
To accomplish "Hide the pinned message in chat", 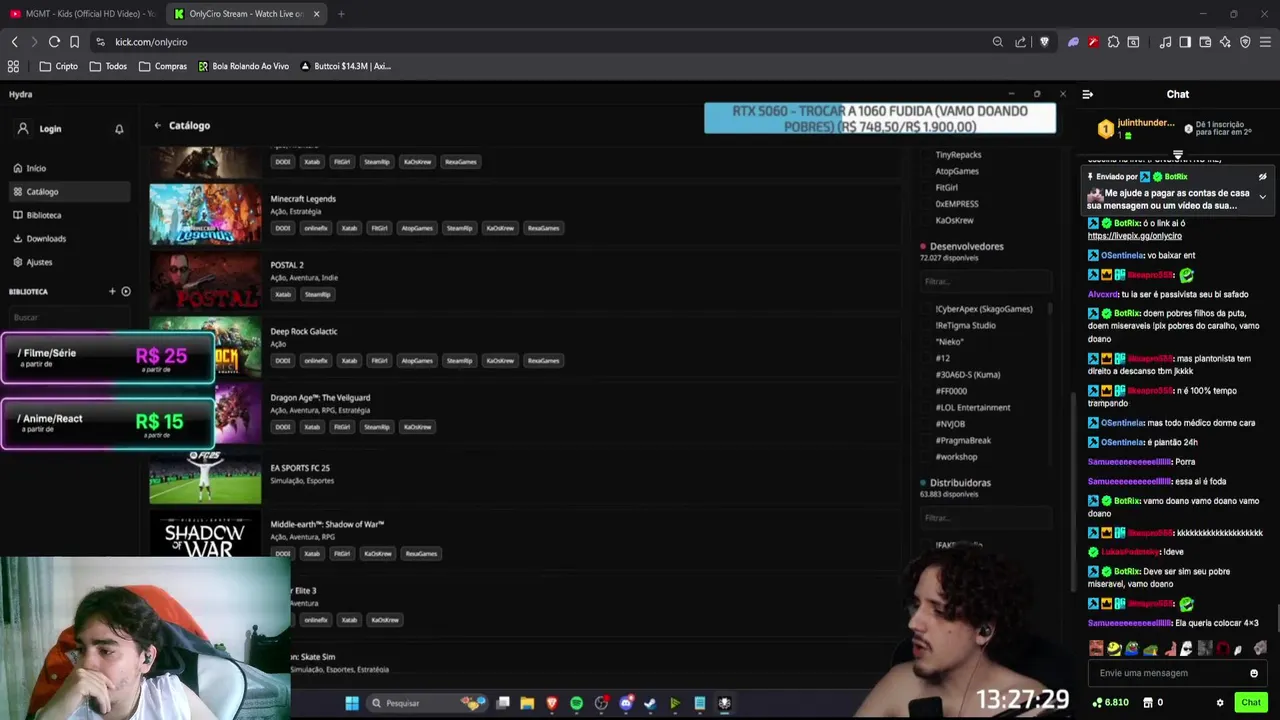I will 1262,177.
